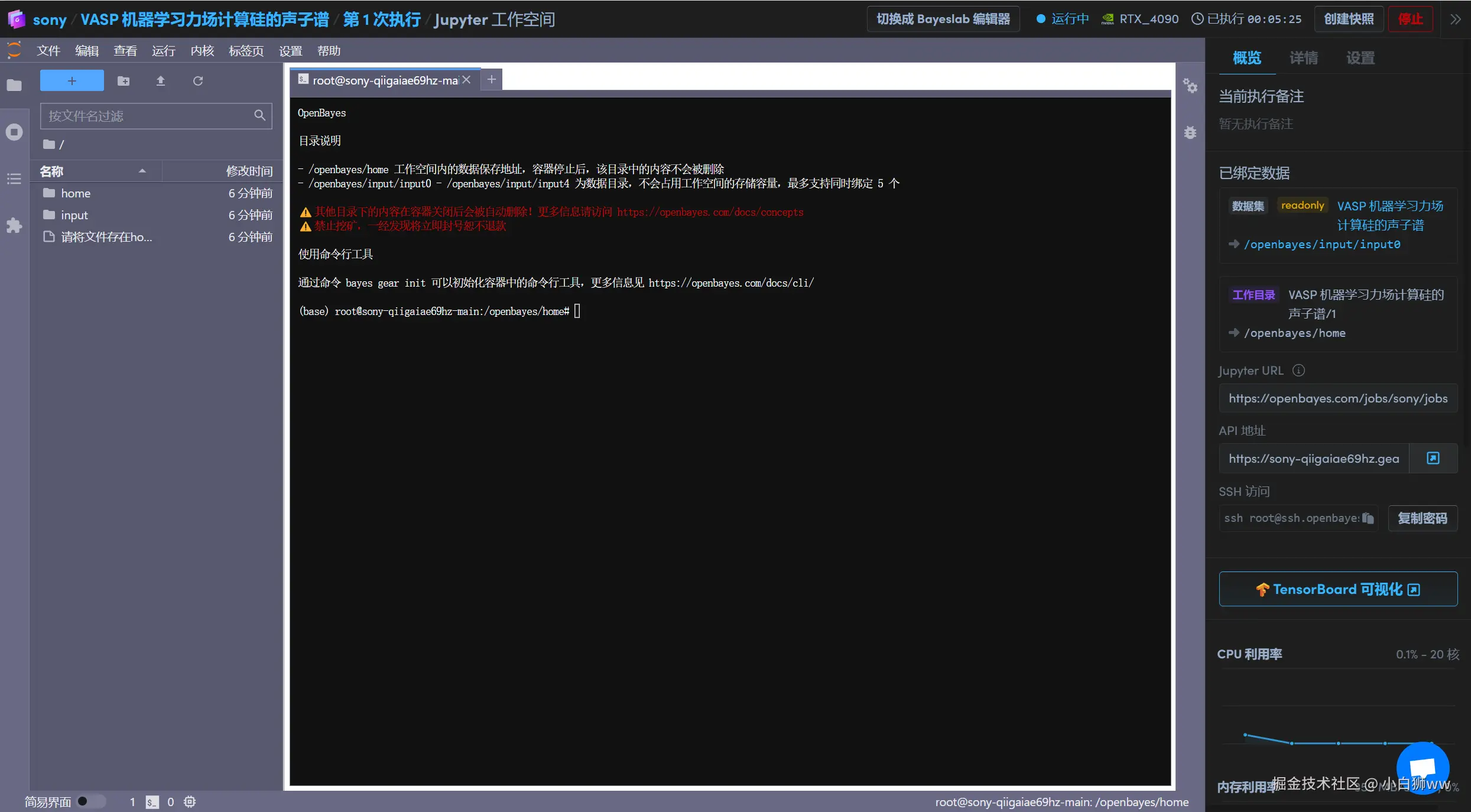This screenshot has width=1471, height=812.
Task: Switch to the 详情 details tab
Action: click(x=1303, y=58)
